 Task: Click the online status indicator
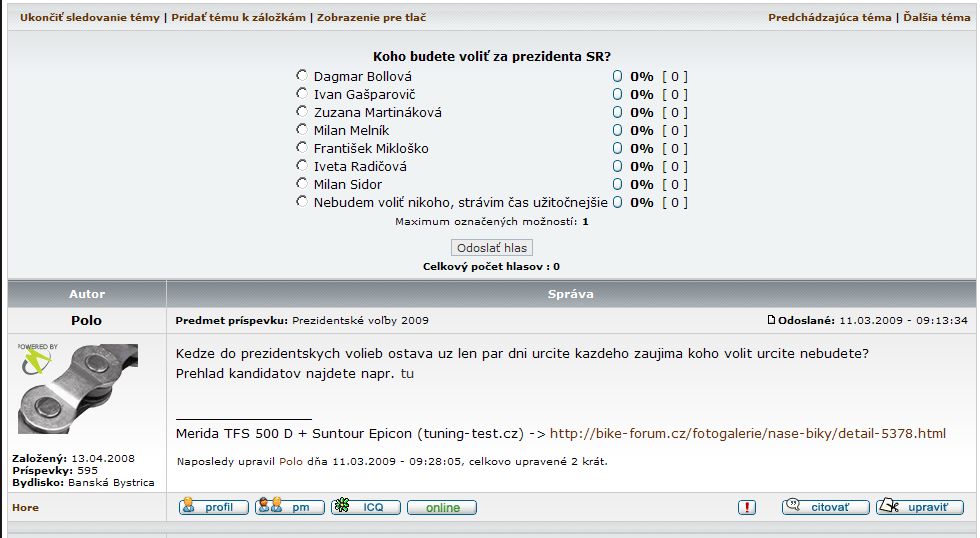tap(442, 507)
